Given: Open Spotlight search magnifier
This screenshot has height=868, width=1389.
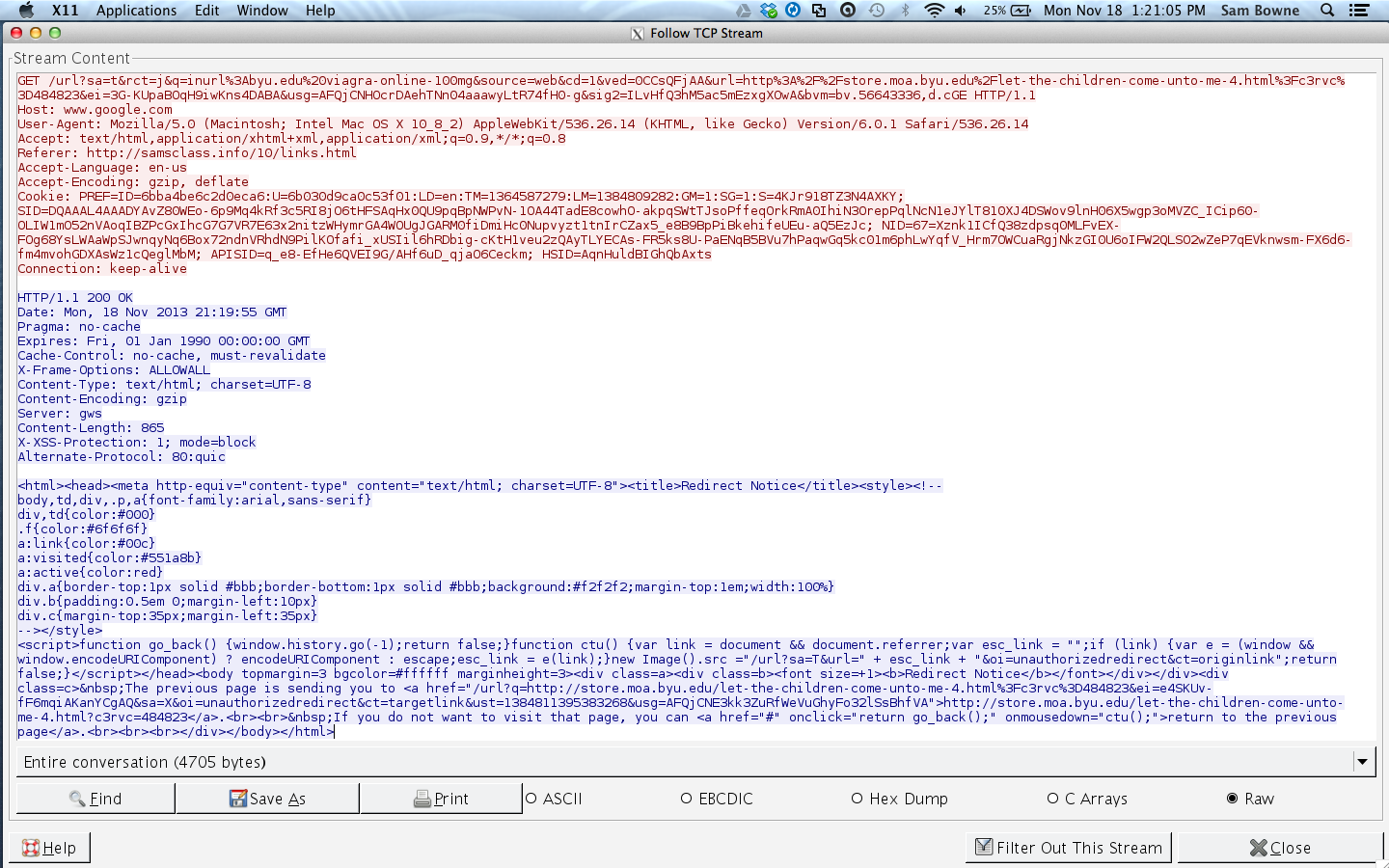Looking at the screenshot, I should pos(1327,11).
